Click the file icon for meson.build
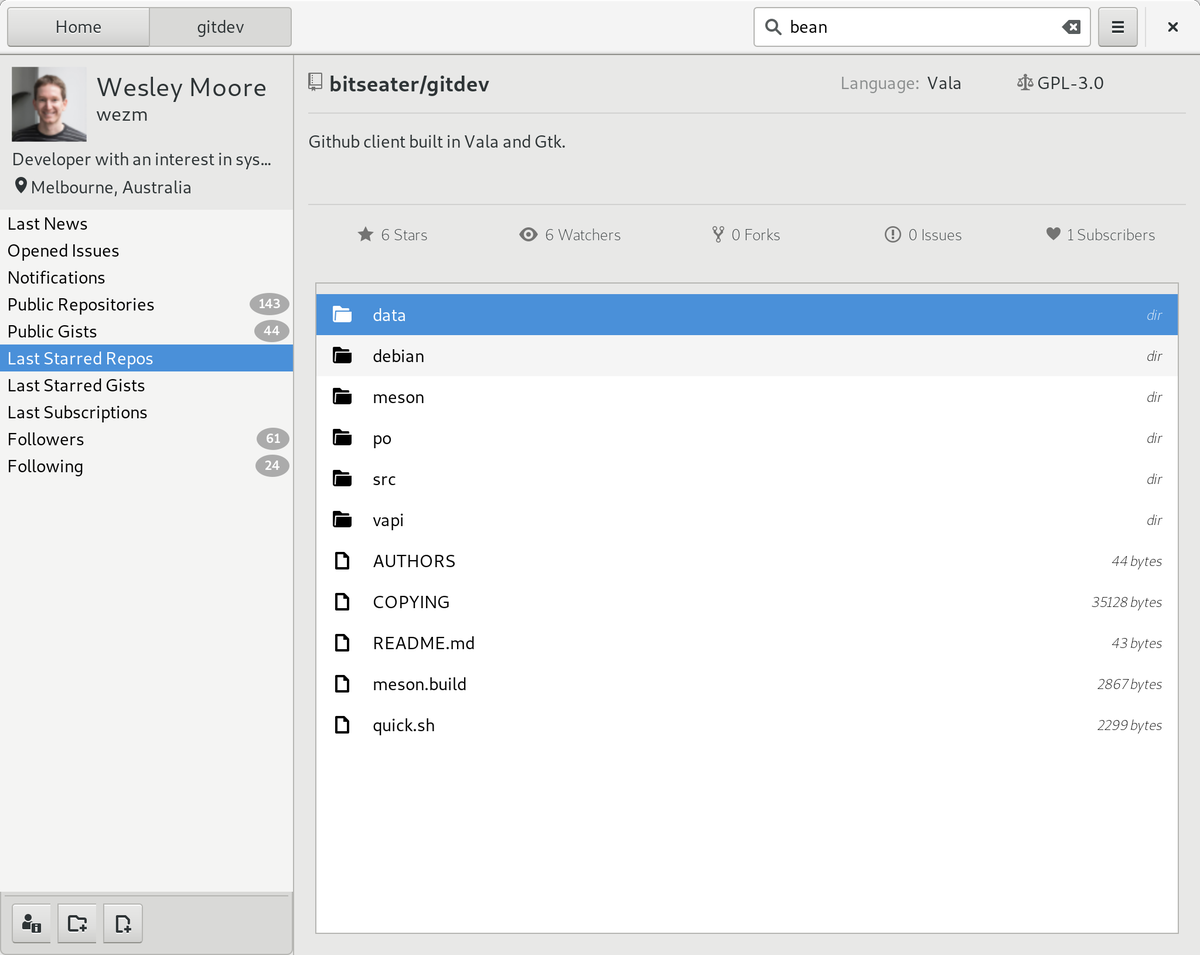 pyautogui.click(x=342, y=684)
